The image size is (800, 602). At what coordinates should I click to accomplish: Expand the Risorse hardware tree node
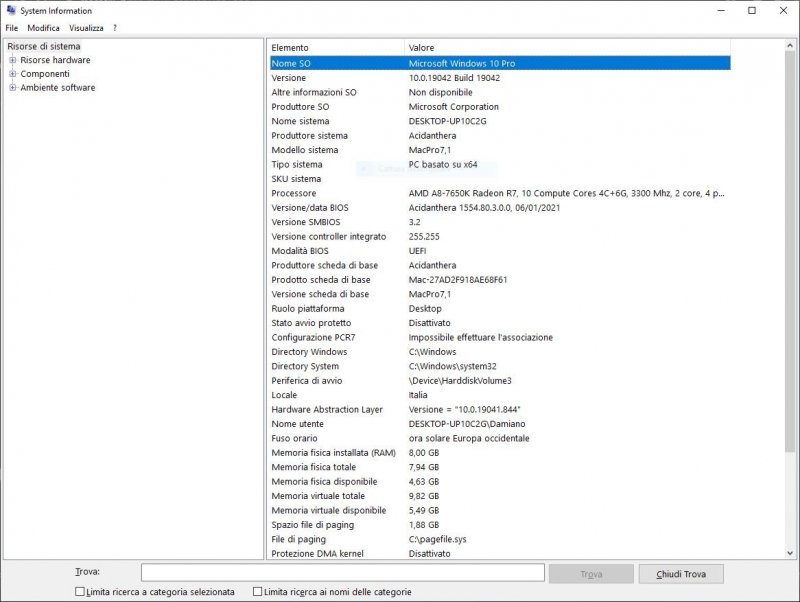pos(13,60)
